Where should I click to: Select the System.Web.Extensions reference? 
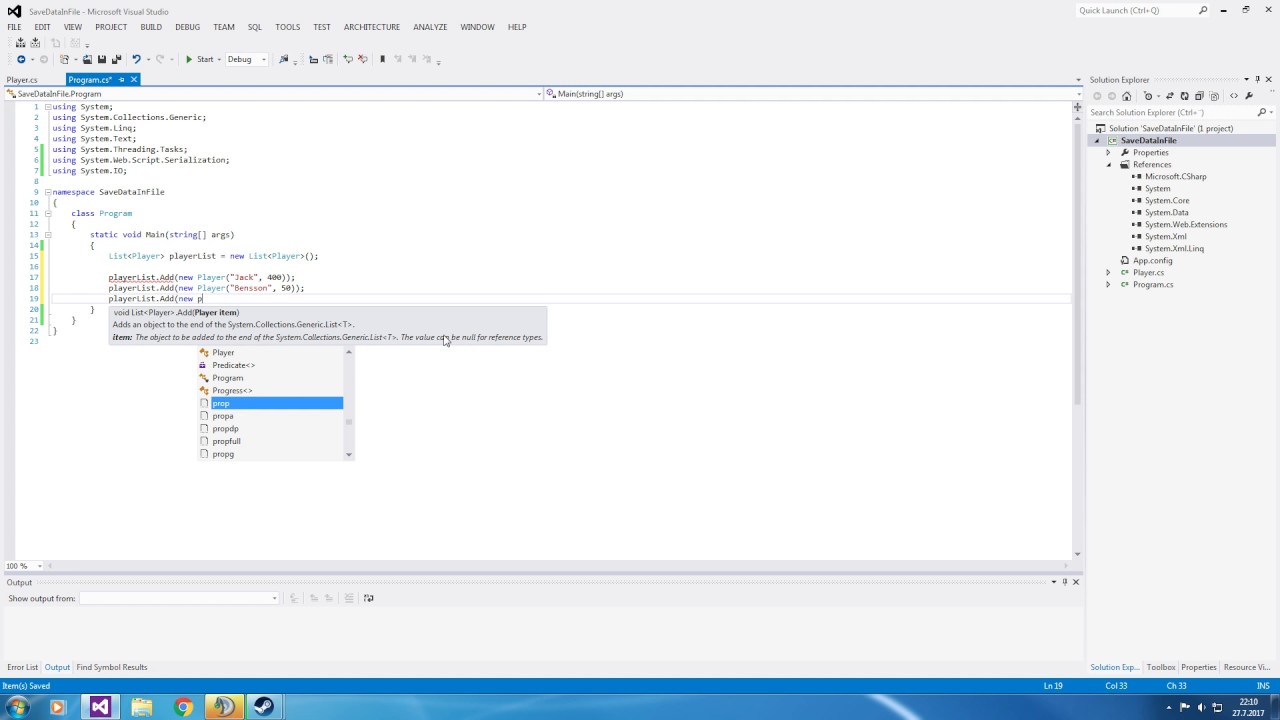click(1186, 225)
